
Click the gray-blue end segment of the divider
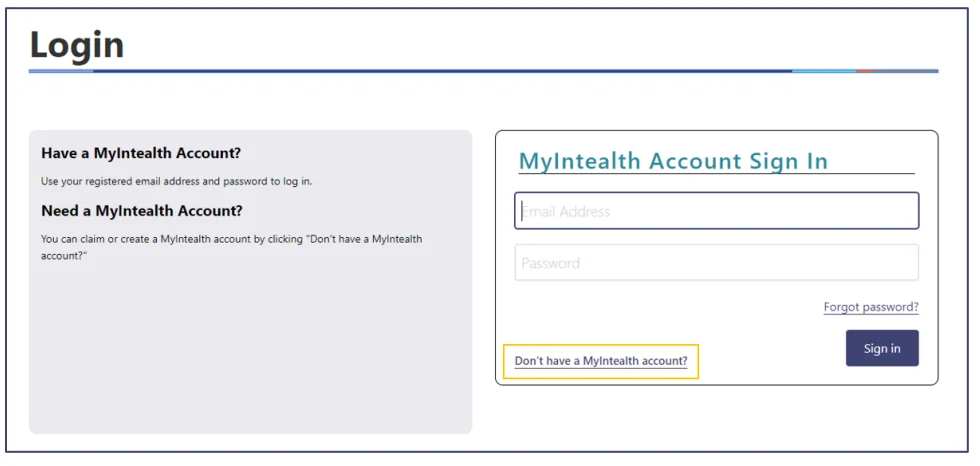pyautogui.click(x=907, y=71)
